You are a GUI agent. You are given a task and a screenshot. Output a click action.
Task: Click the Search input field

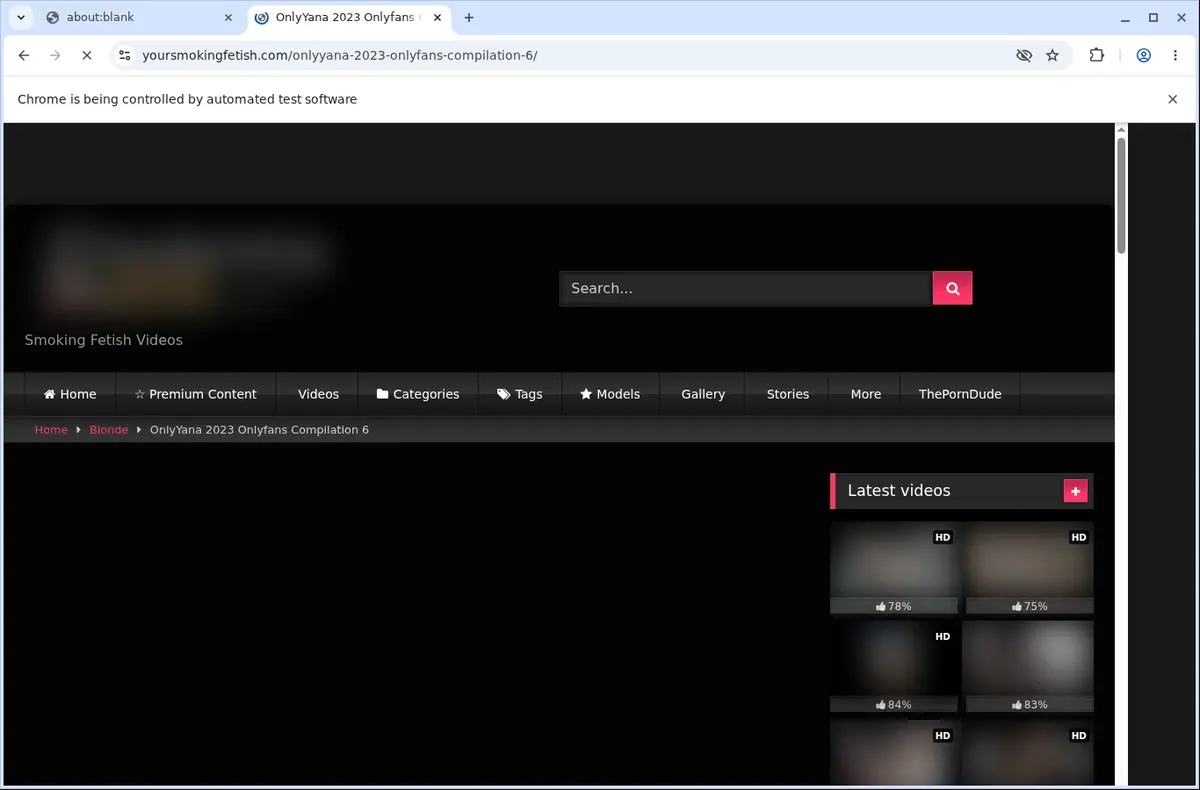click(746, 288)
